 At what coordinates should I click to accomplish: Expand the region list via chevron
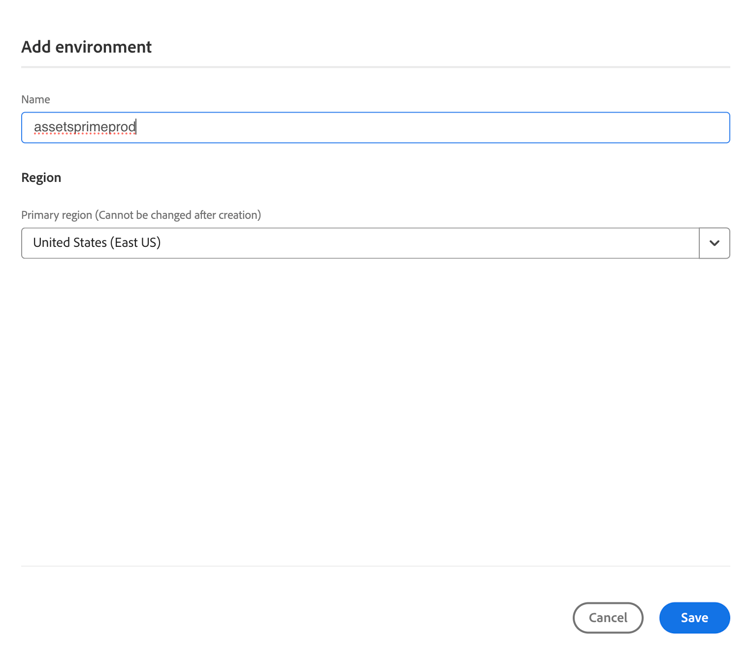point(714,243)
